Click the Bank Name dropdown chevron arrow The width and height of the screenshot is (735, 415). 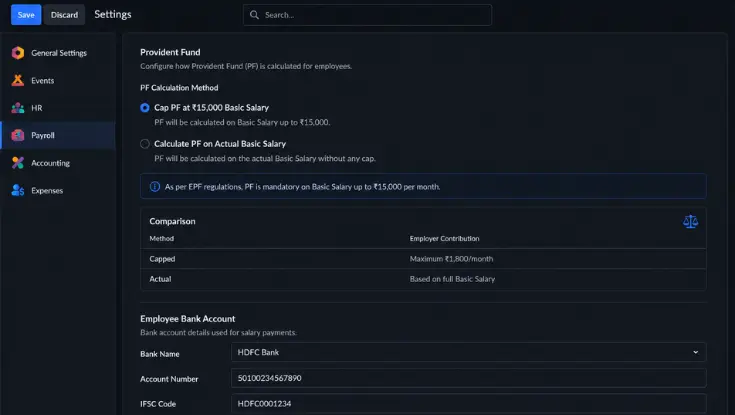[x=696, y=352]
